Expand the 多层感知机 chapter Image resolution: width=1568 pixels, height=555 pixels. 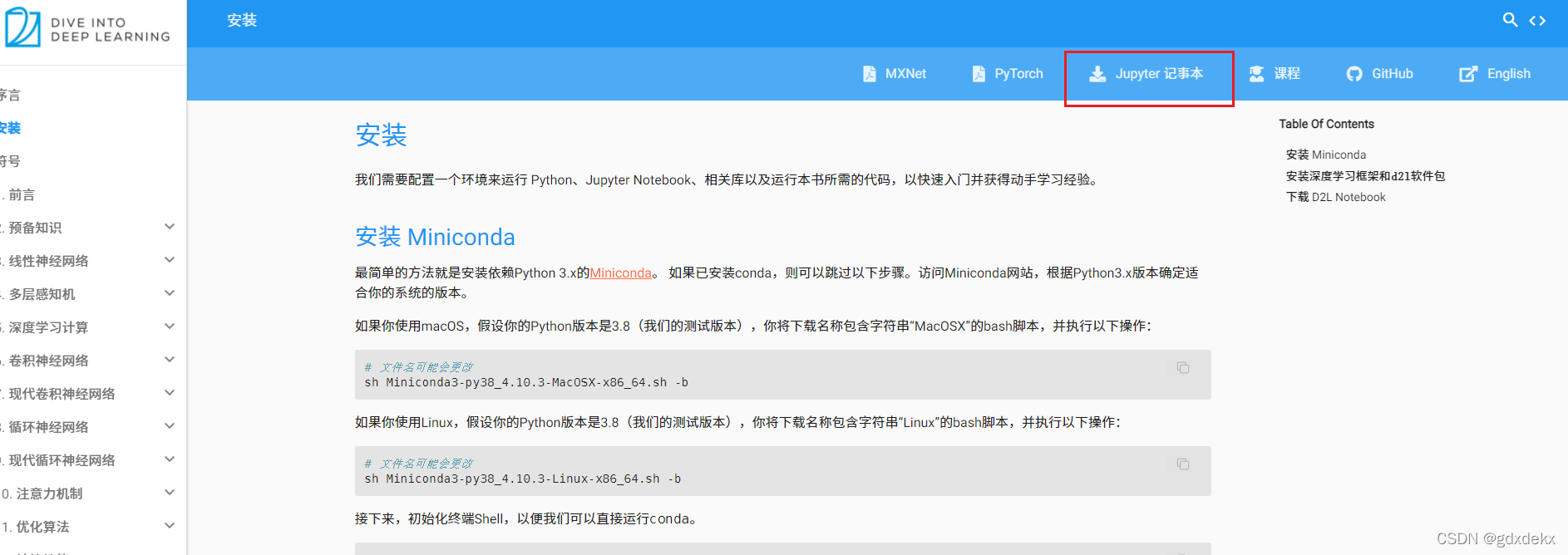pyautogui.click(x=170, y=293)
